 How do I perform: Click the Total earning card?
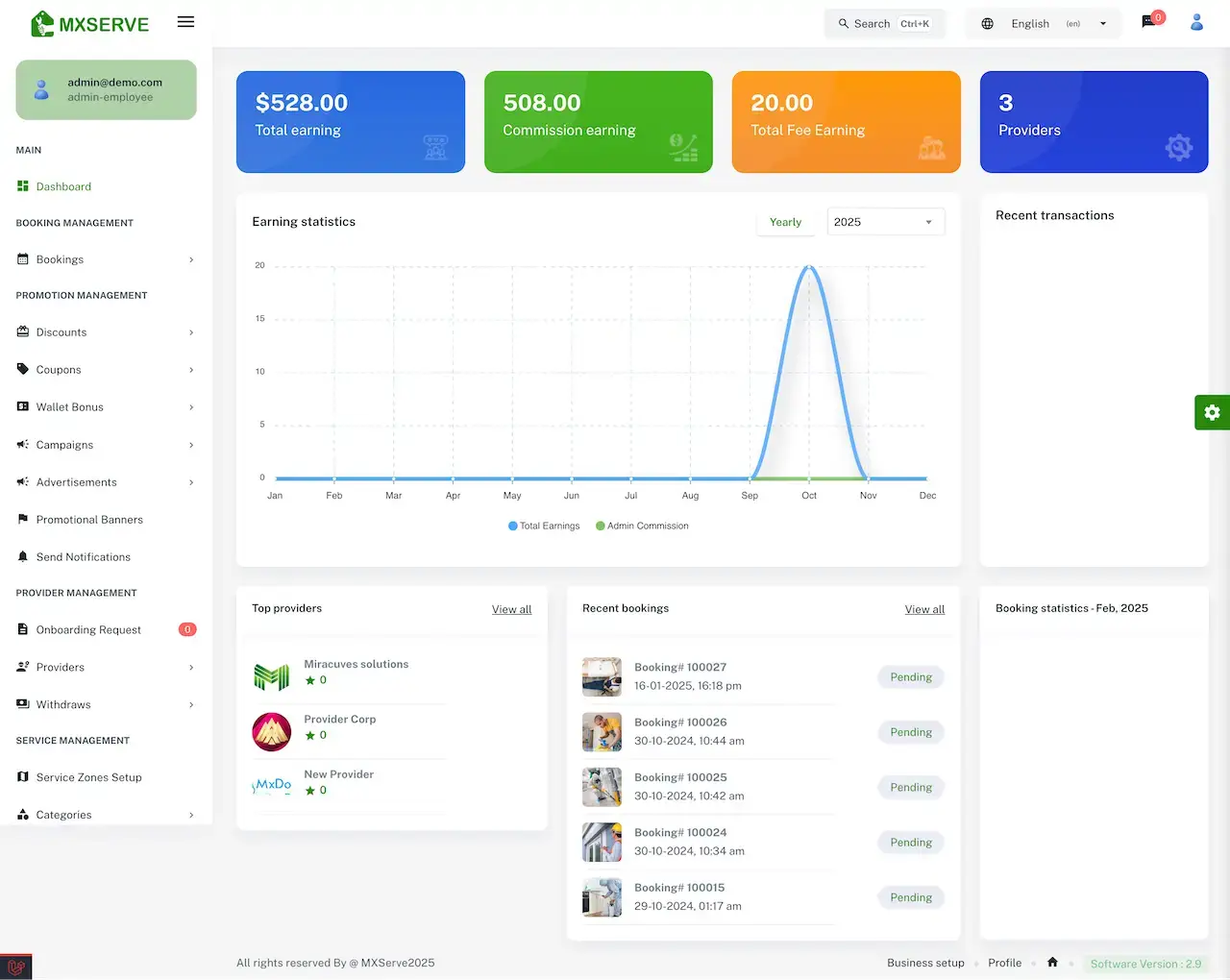tap(351, 122)
